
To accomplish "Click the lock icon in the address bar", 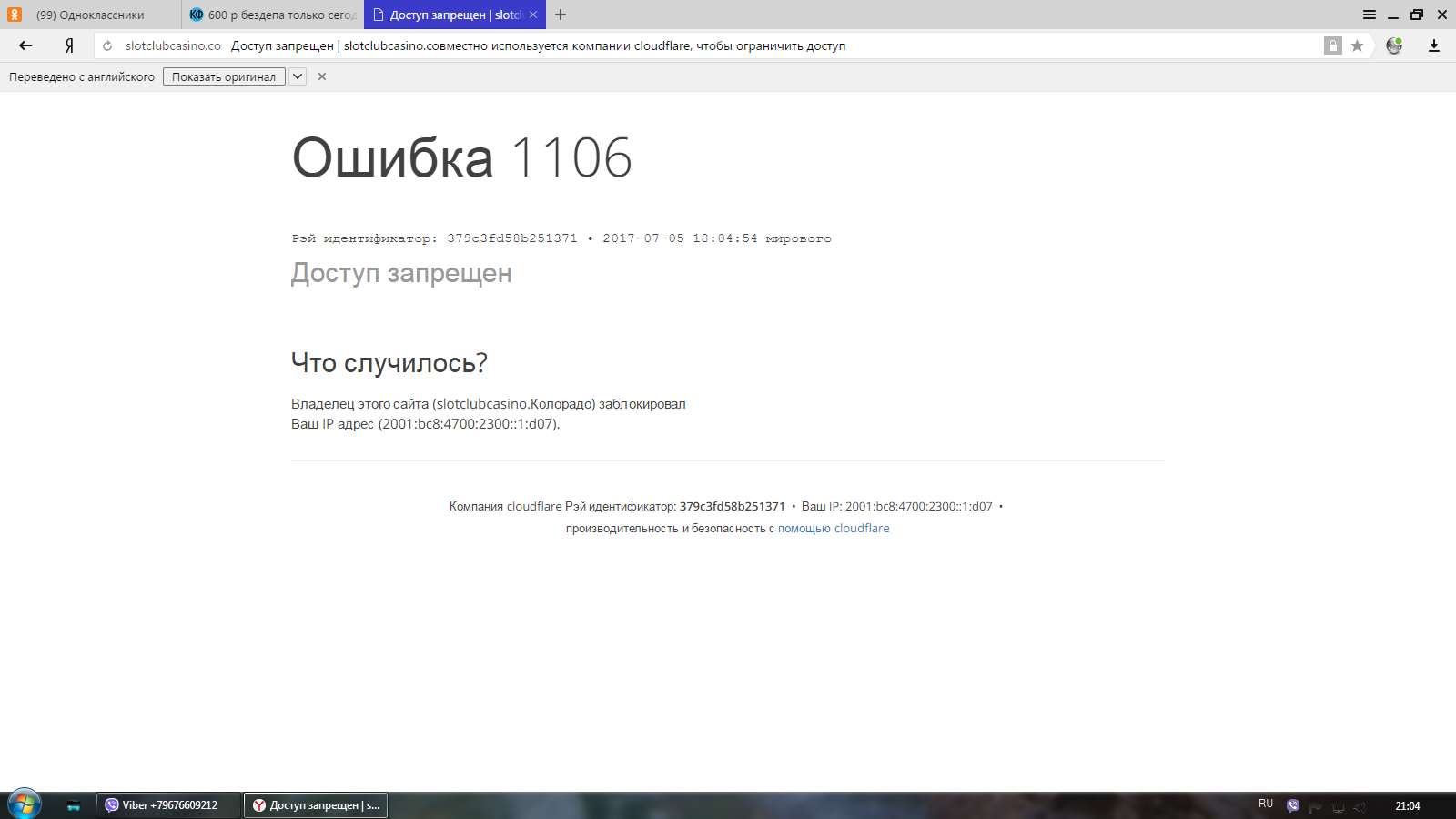I will pos(1332,45).
